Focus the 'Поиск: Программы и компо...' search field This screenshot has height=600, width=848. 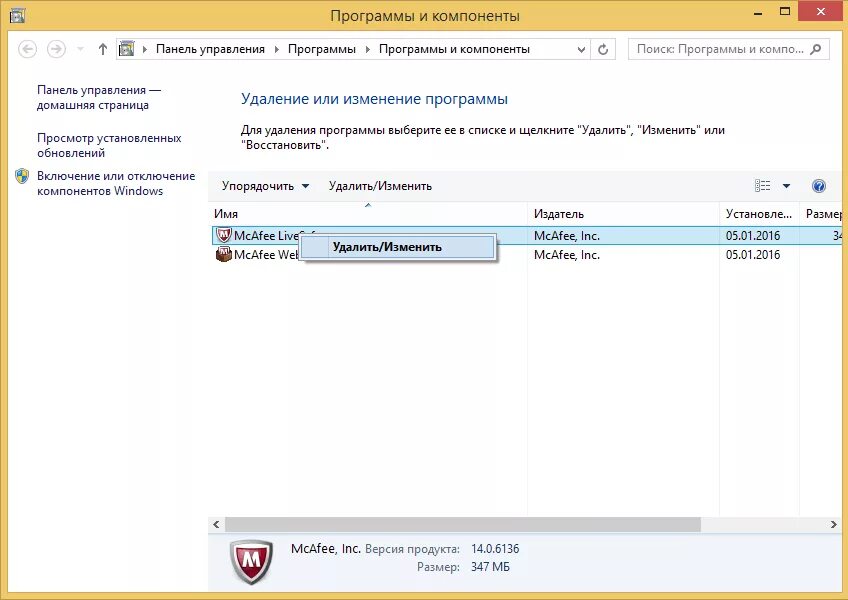(728, 49)
